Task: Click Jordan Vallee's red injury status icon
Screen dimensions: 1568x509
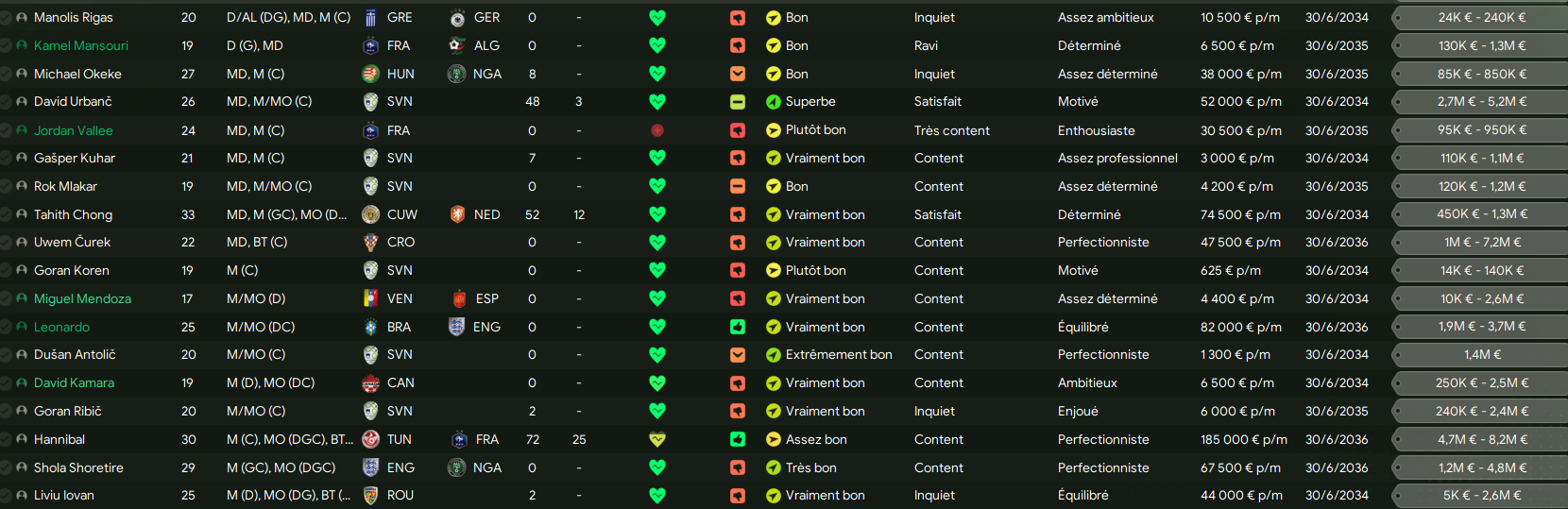Action: [x=657, y=130]
